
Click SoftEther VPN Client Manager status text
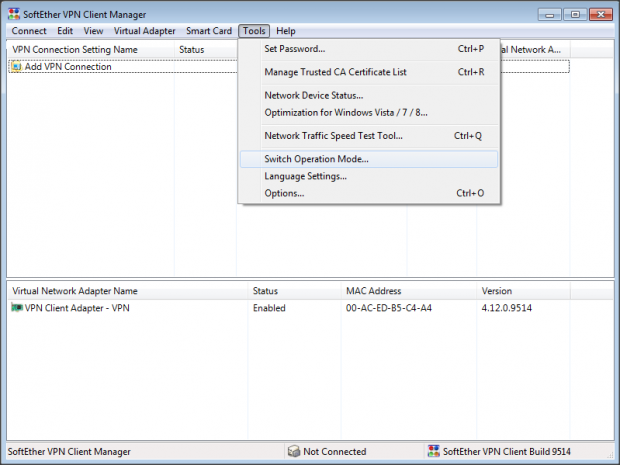[x=69, y=452]
